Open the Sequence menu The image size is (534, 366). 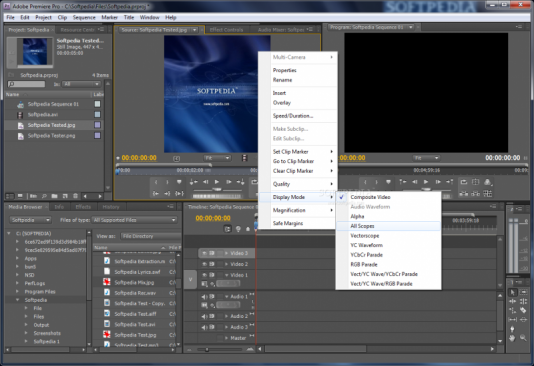(x=84, y=17)
